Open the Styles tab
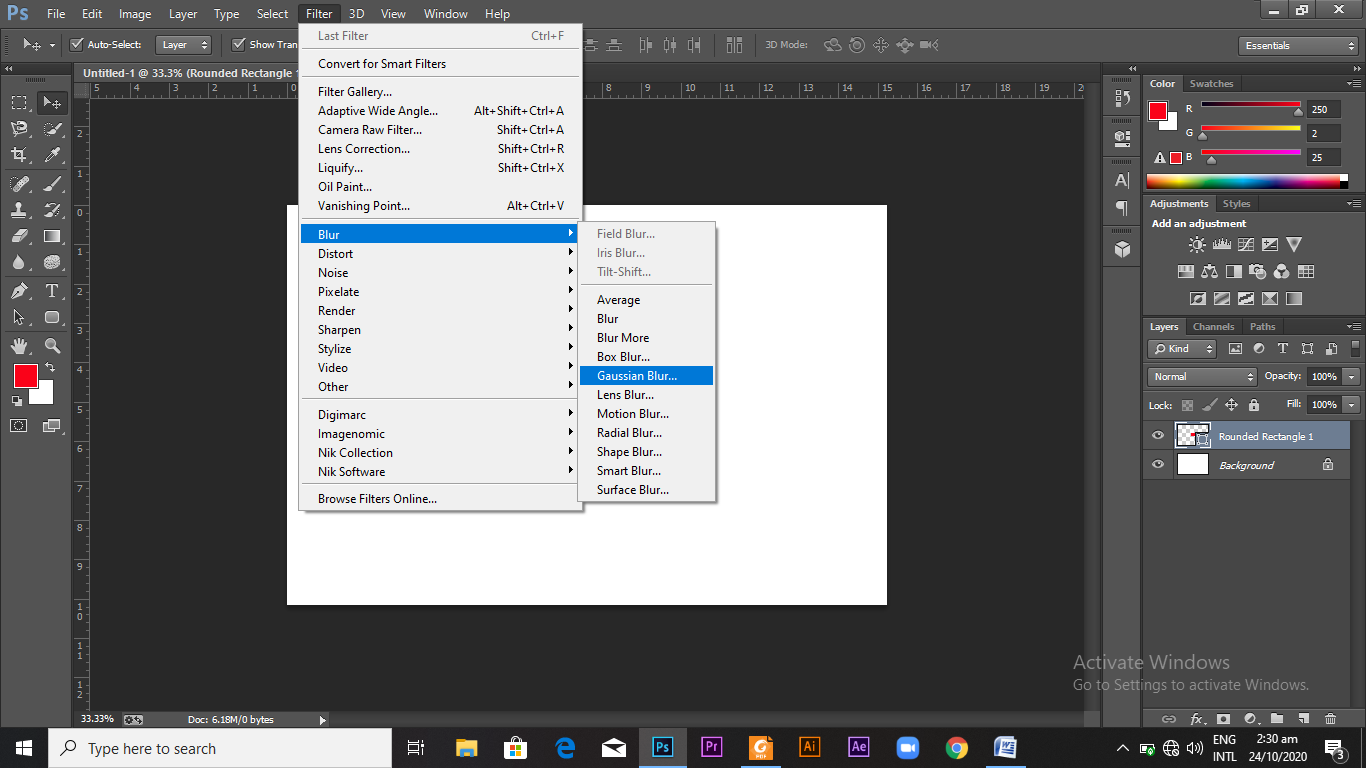 pos(1236,204)
